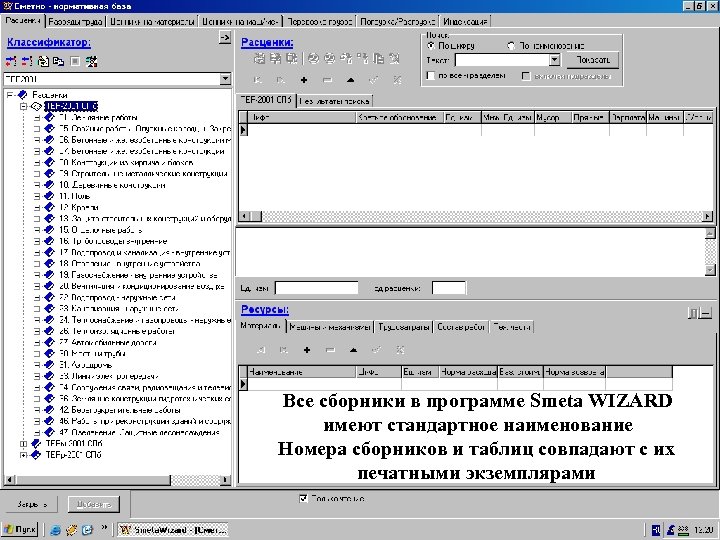Open the 'Машины и механизмы' resources tab
720x540 pixels.
tap(330, 327)
